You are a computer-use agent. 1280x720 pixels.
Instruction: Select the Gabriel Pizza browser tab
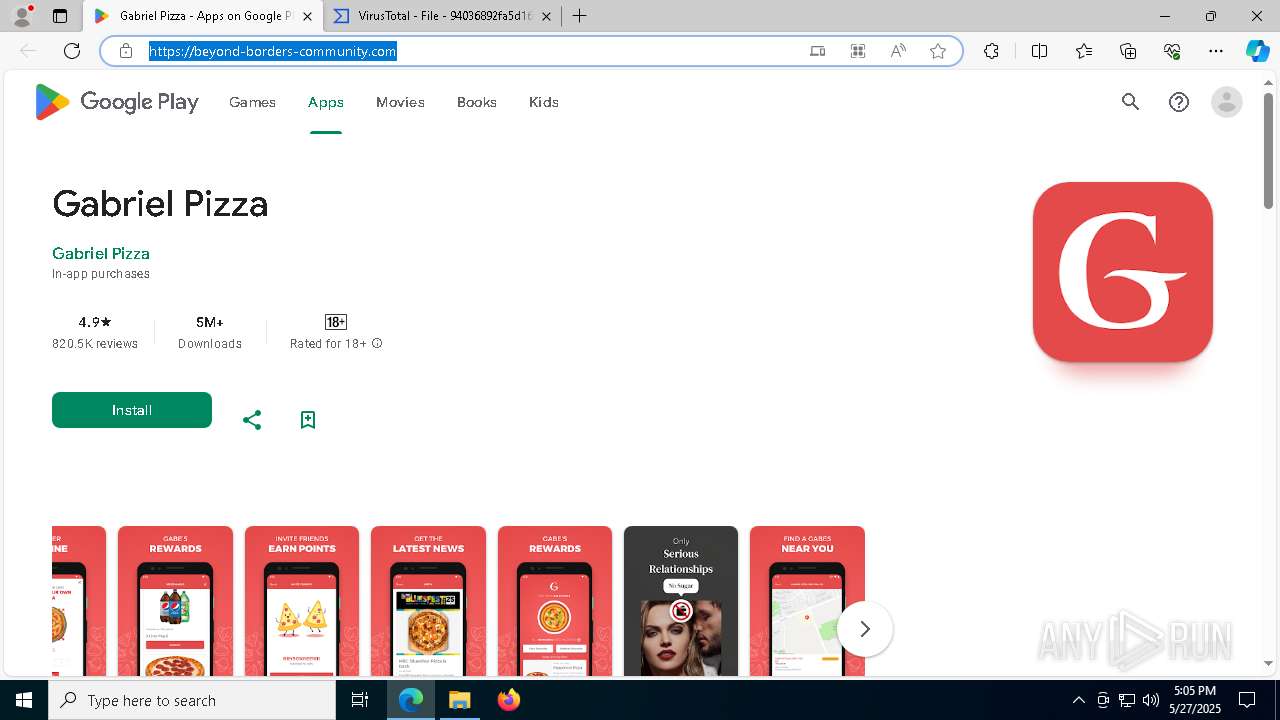click(203, 16)
